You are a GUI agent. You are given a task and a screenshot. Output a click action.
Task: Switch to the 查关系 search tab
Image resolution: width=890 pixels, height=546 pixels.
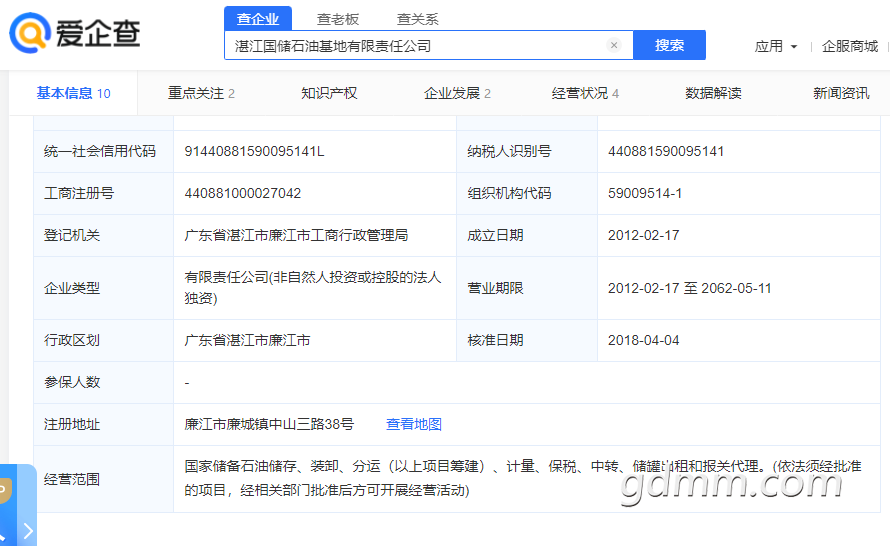click(x=417, y=19)
